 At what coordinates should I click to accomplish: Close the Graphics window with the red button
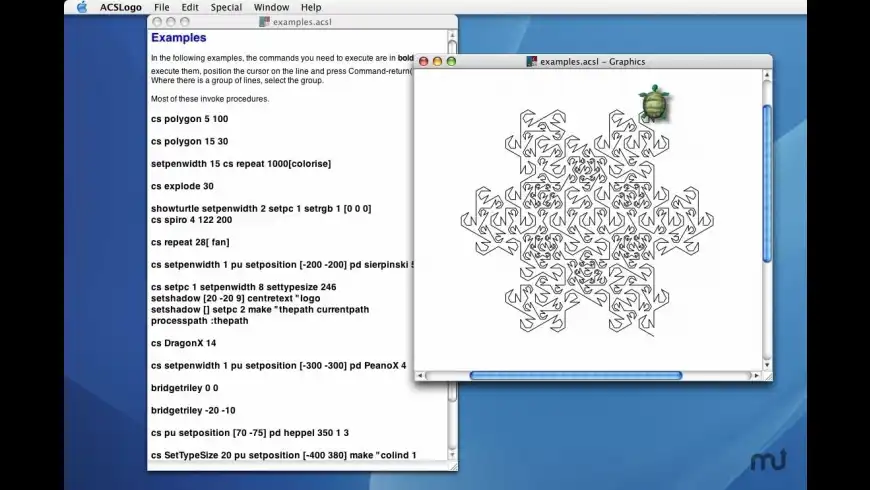pos(424,62)
